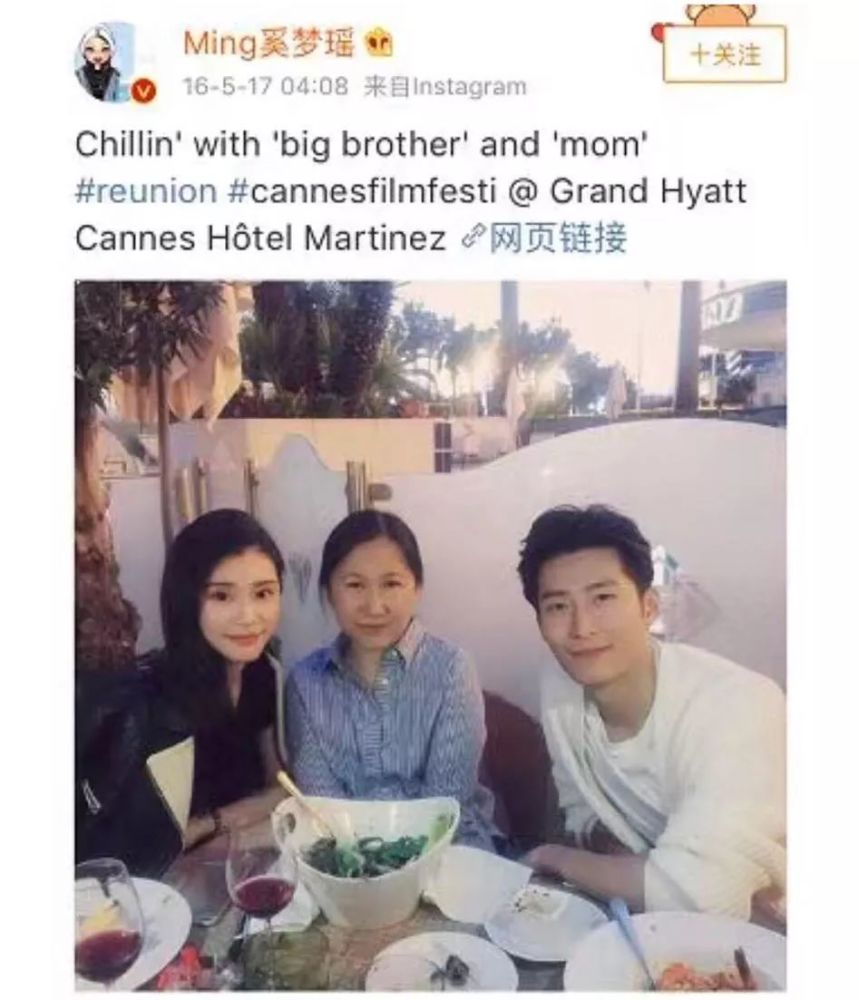Open the 网页链接 web page link
The image size is (859, 1000).
click(x=558, y=237)
